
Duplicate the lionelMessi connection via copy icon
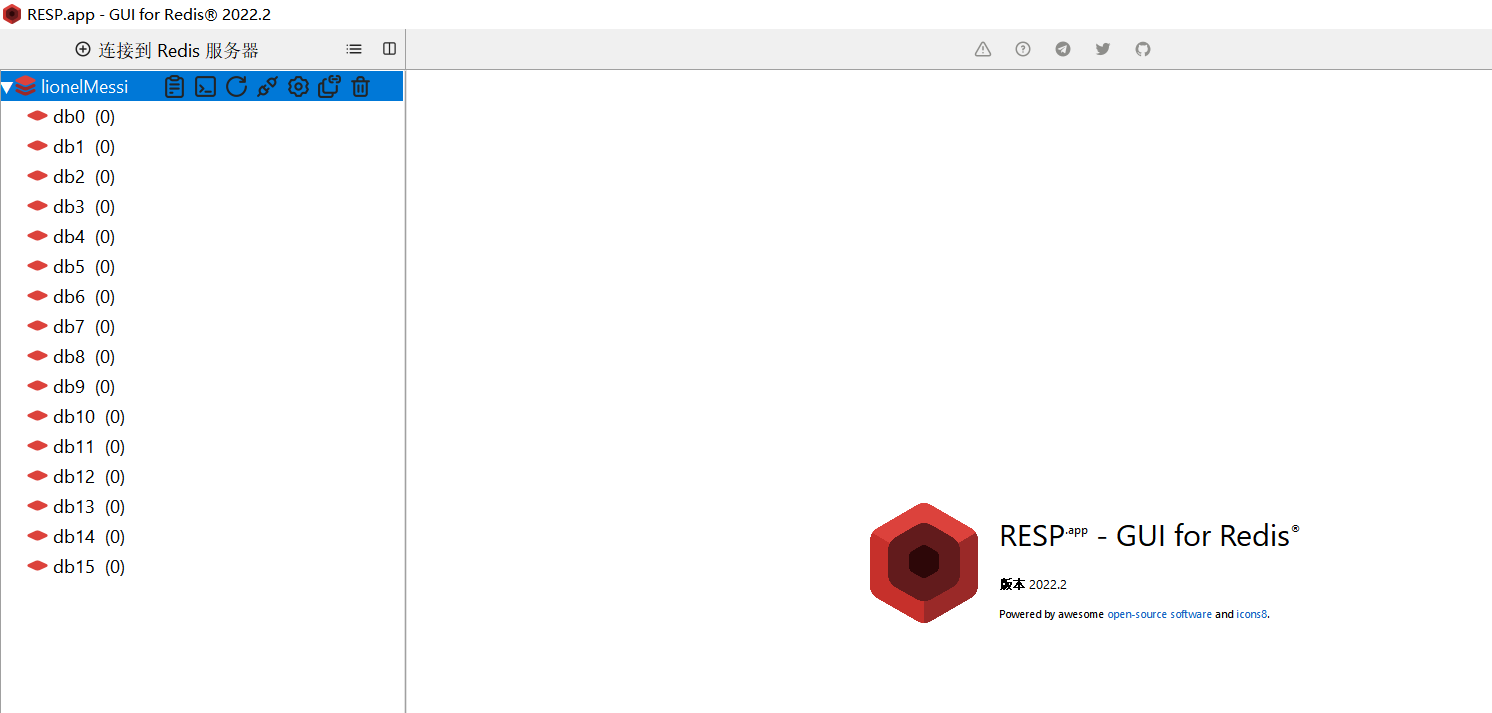329,87
